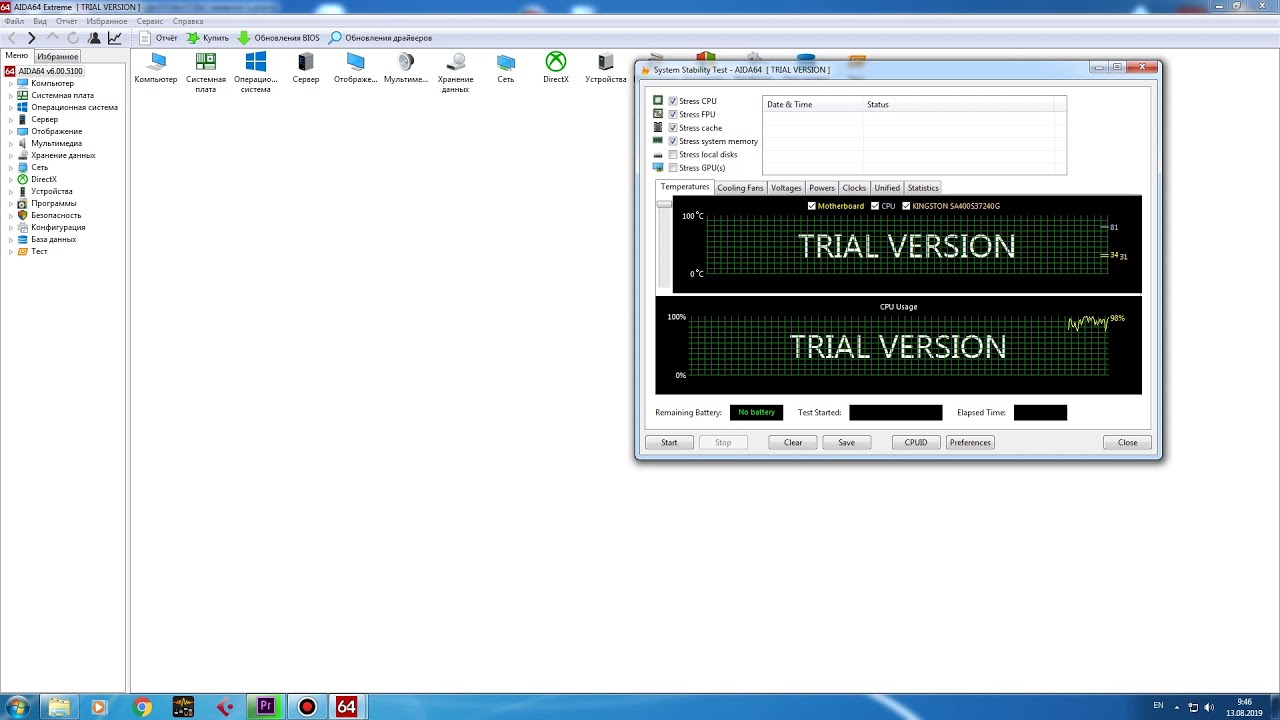Viewport: 1280px width, 720px height.
Task: Toggle the Motherboard temperature graph checkbox
Action: click(x=812, y=206)
